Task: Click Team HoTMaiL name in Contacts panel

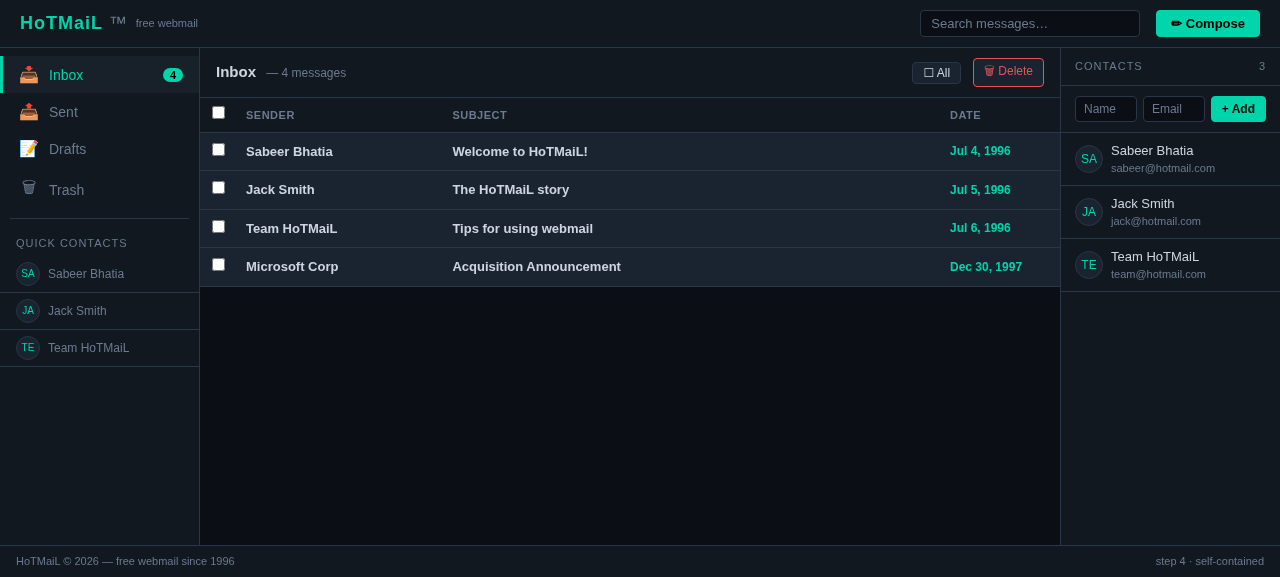Action: coord(1155,257)
